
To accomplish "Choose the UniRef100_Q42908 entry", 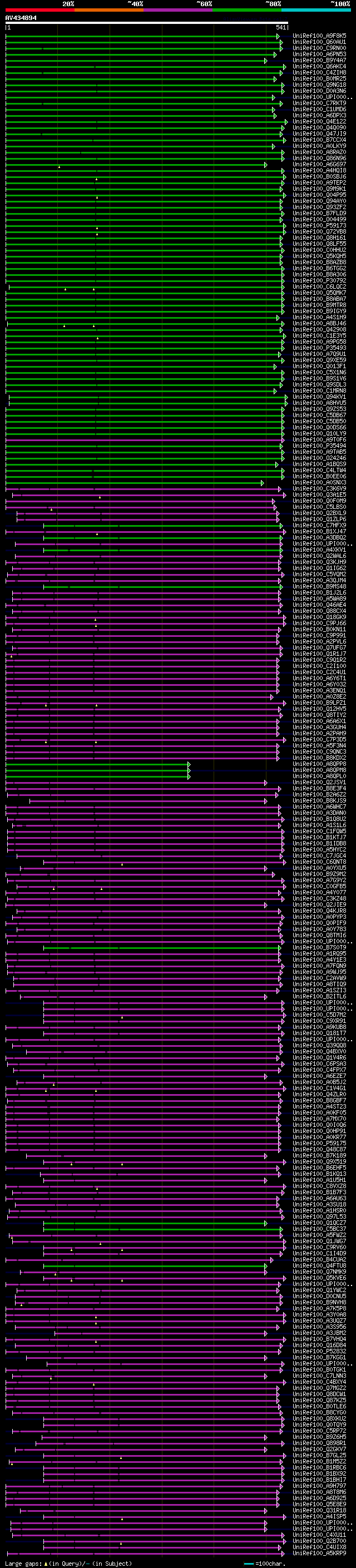I will 319,329.
